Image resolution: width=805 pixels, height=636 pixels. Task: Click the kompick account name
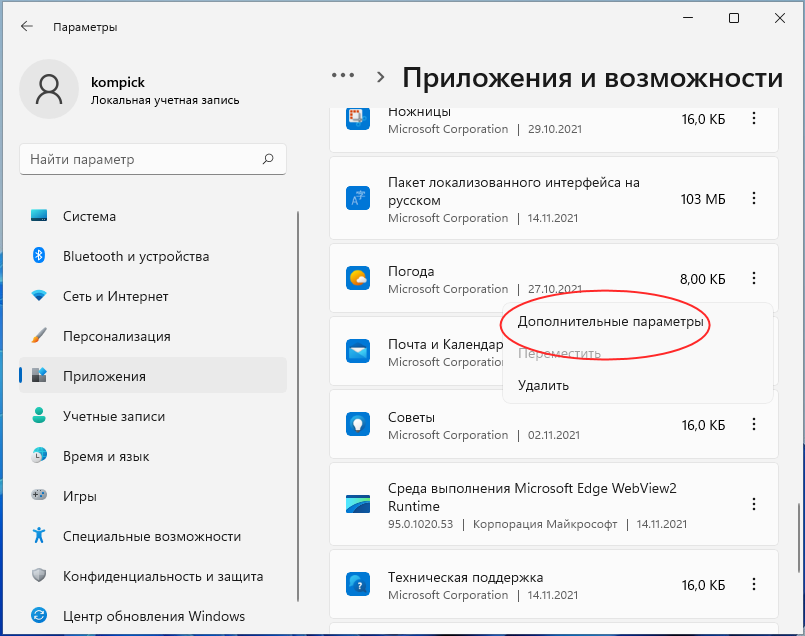tap(118, 82)
